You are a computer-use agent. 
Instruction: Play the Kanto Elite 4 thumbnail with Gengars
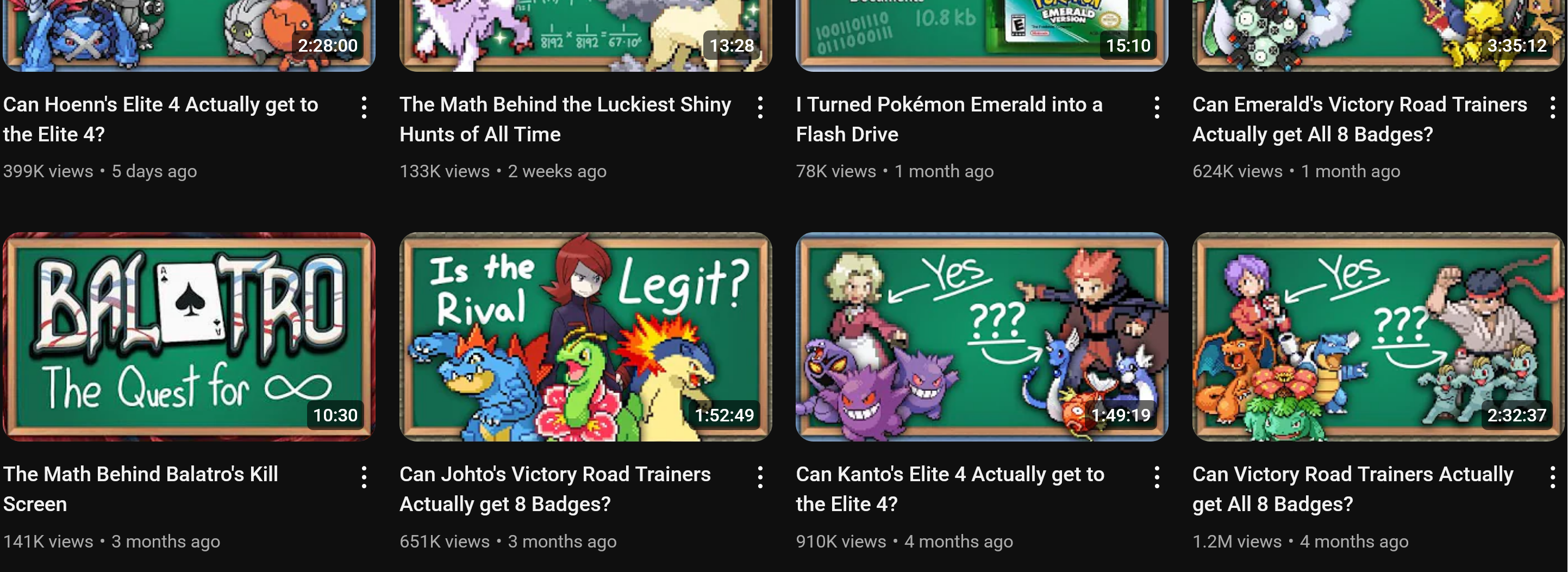[x=982, y=337]
